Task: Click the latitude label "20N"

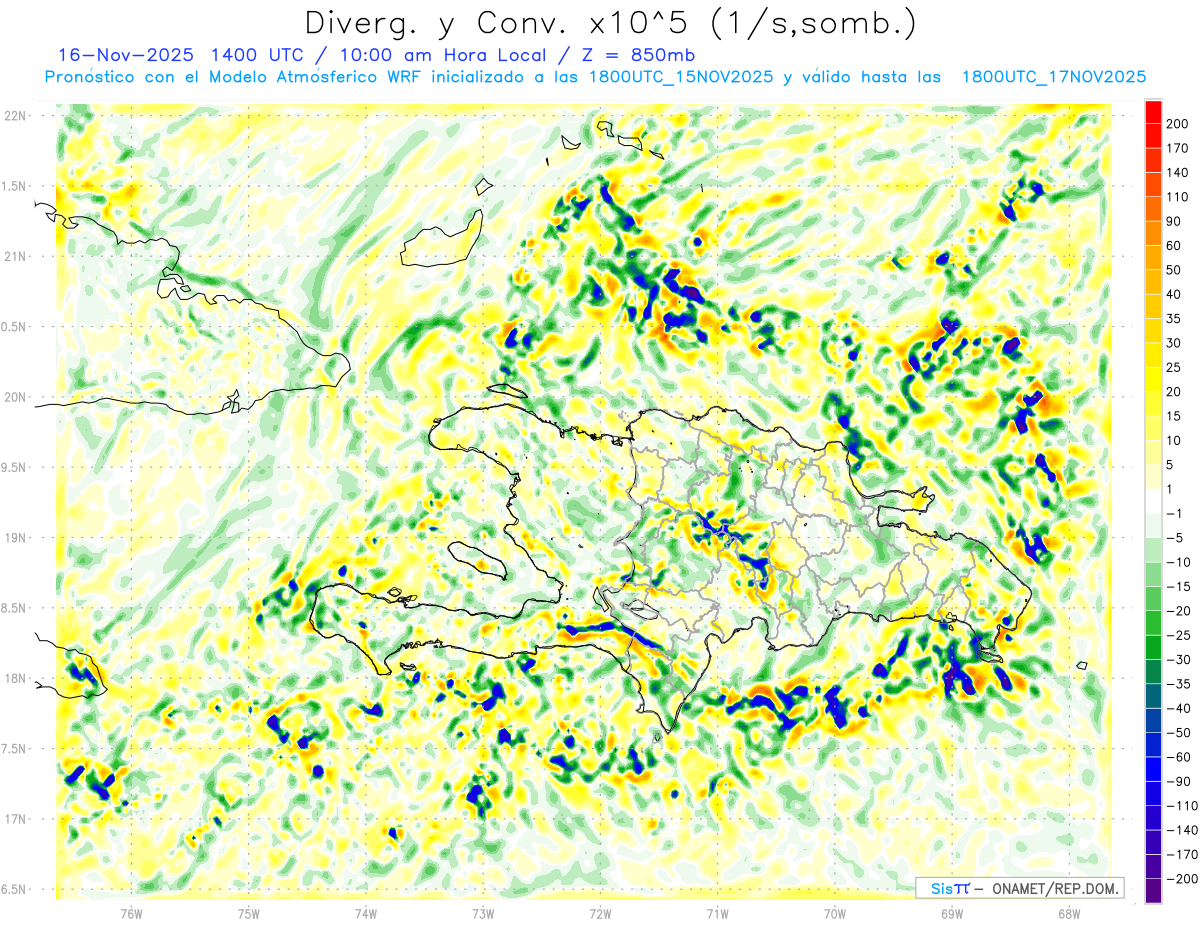Action: [15, 397]
